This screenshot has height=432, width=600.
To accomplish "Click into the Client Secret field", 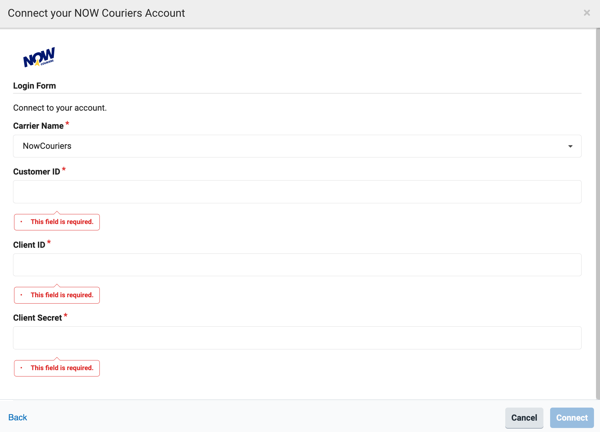I will [297, 338].
